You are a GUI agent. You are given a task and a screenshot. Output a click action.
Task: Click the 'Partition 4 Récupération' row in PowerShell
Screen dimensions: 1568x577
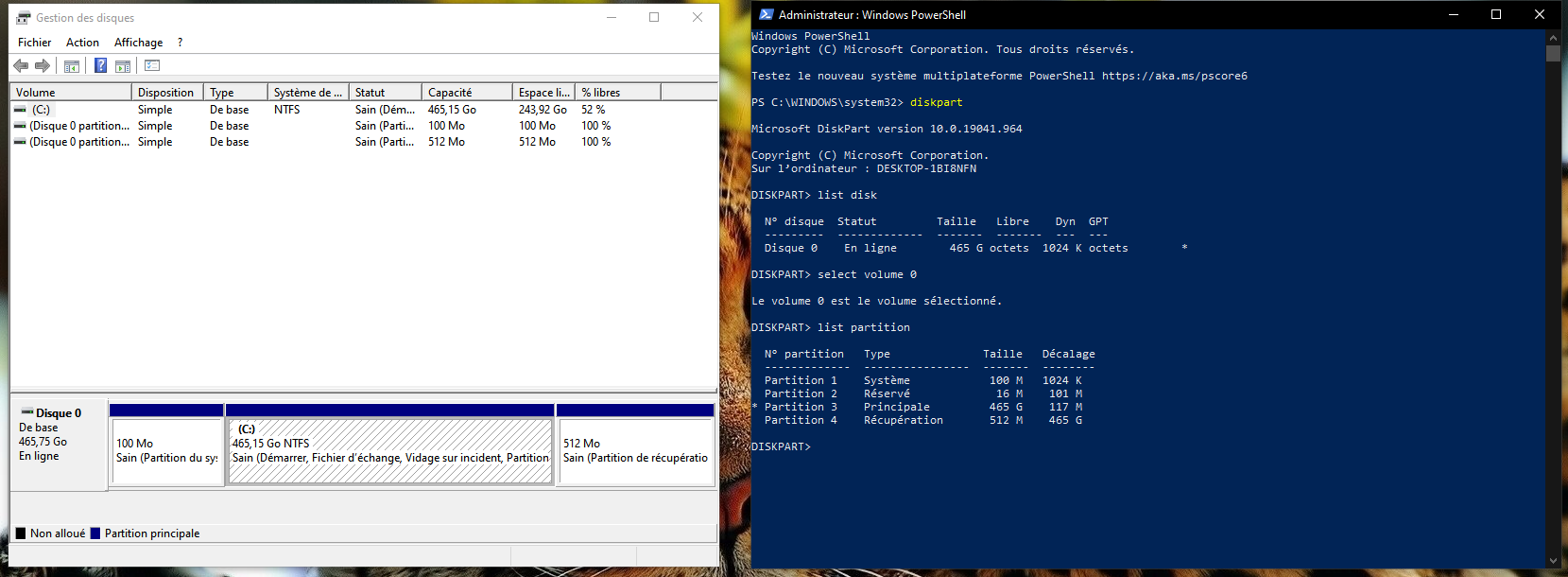click(x=923, y=420)
